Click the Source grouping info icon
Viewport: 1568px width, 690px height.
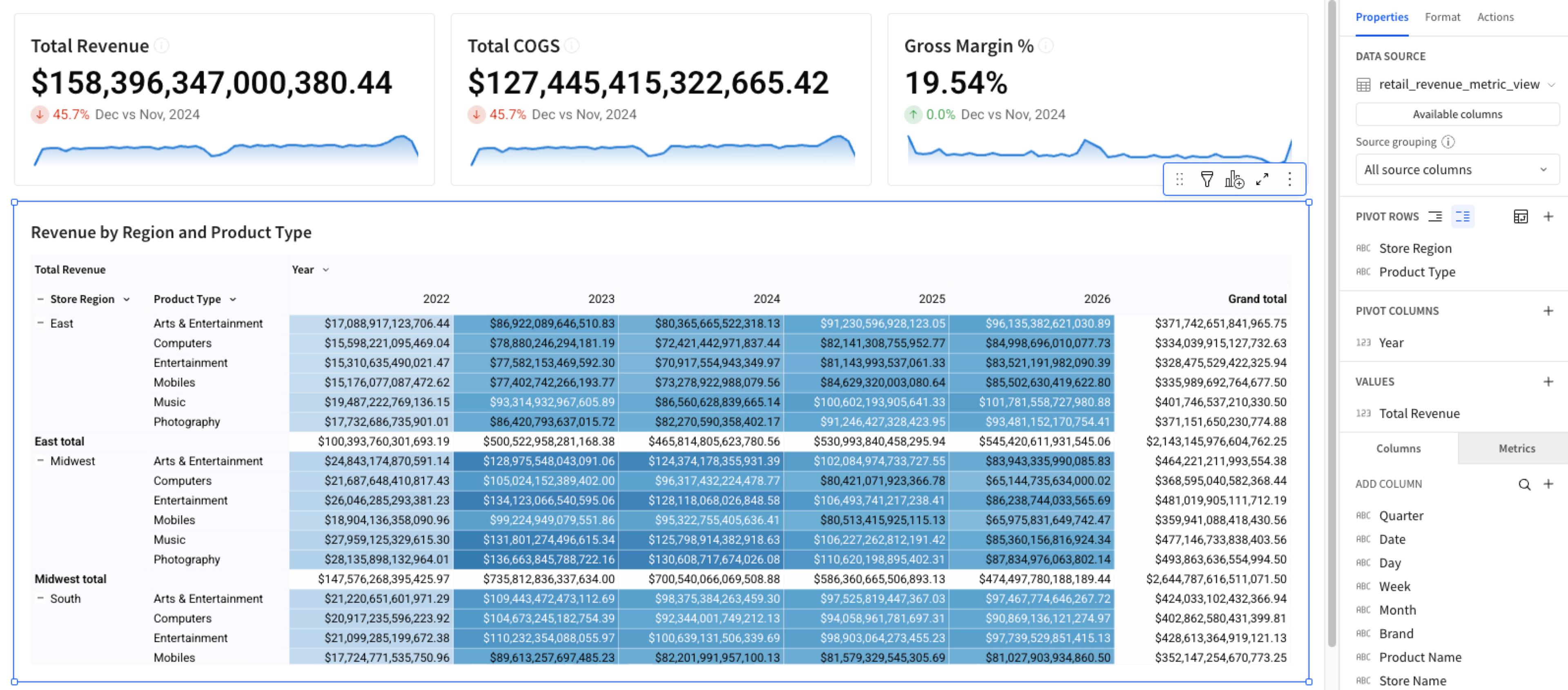tap(1448, 142)
